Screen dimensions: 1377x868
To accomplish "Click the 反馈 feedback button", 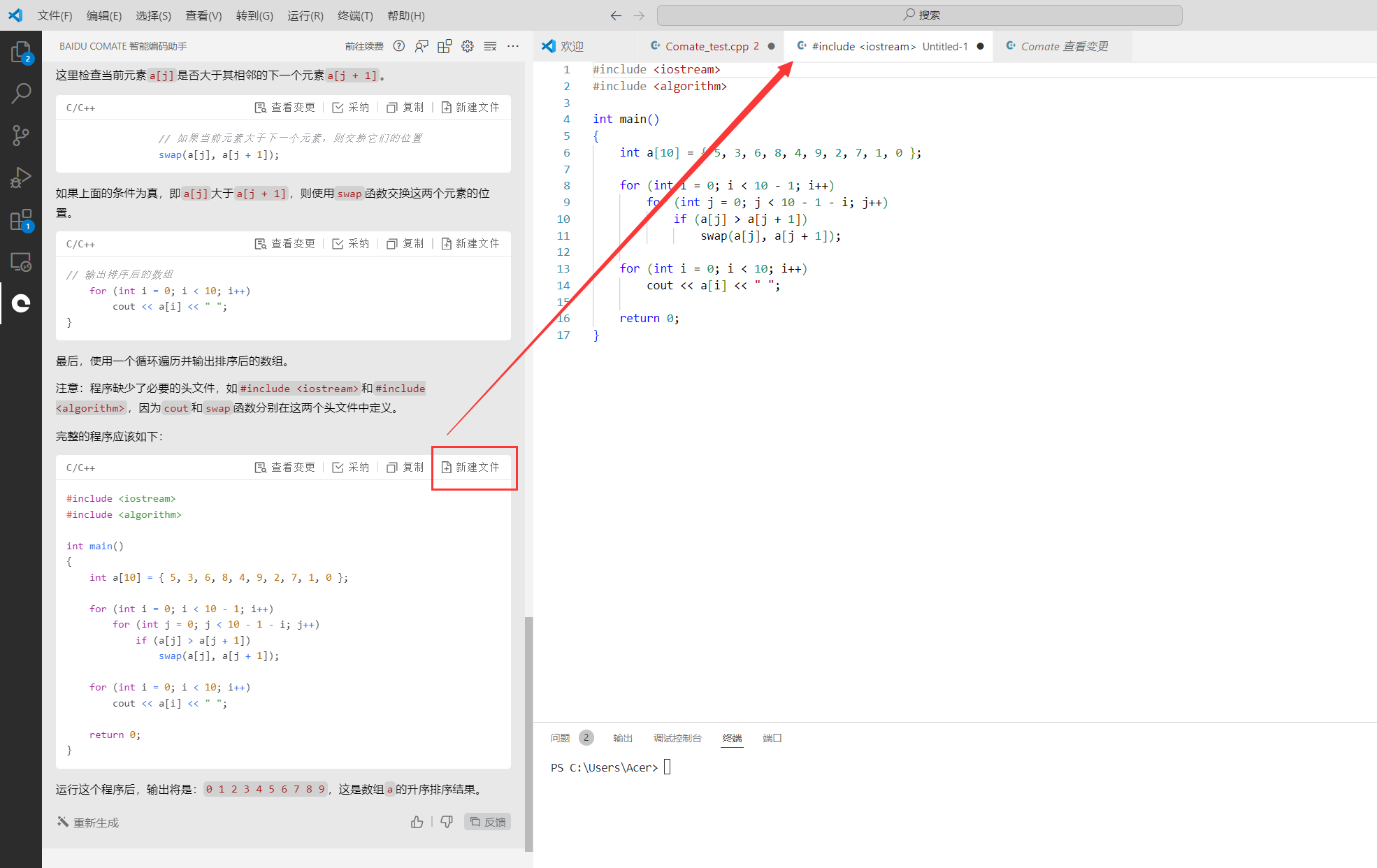I will (487, 822).
